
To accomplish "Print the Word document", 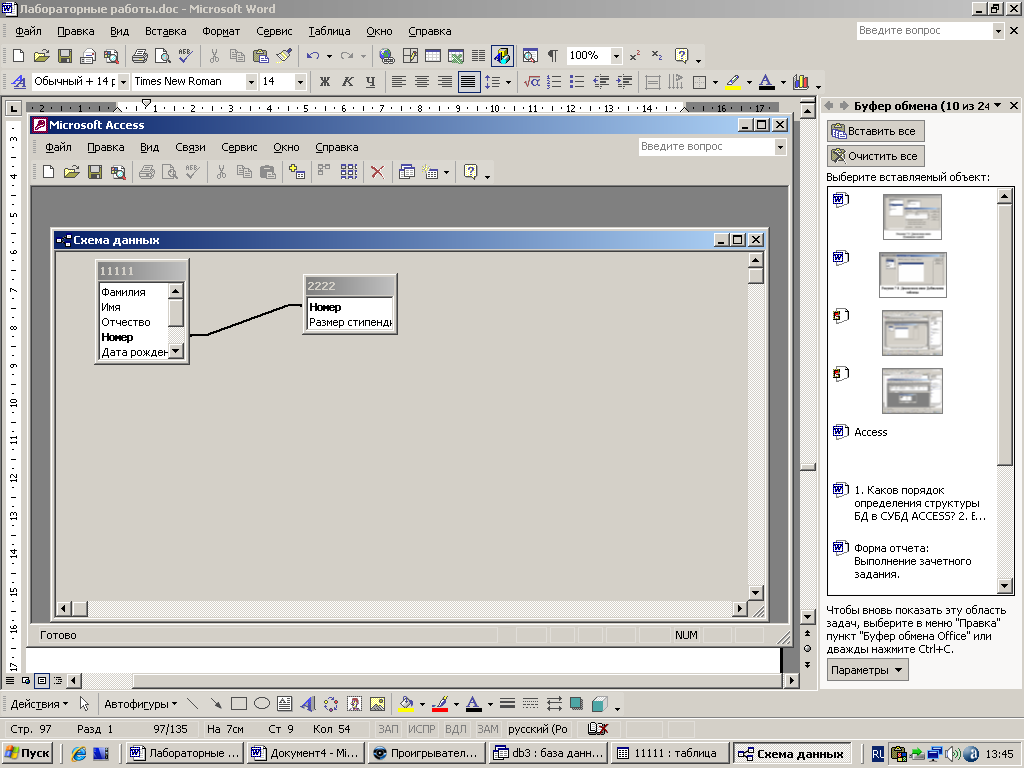I will (139, 56).
